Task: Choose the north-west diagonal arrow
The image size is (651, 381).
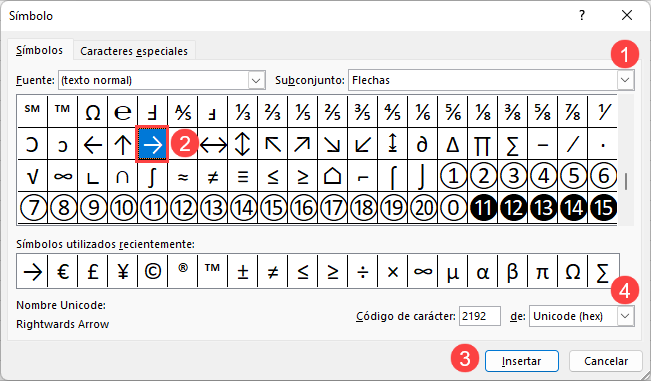Action: (x=273, y=144)
